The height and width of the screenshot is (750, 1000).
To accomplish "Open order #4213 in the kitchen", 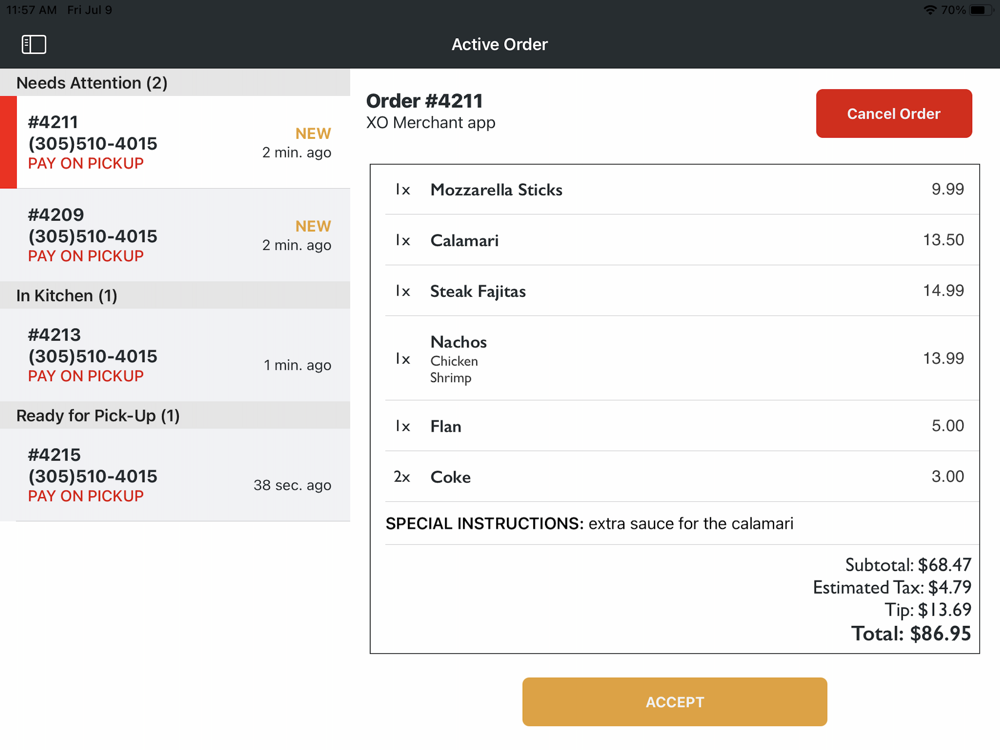I will point(175,355).
